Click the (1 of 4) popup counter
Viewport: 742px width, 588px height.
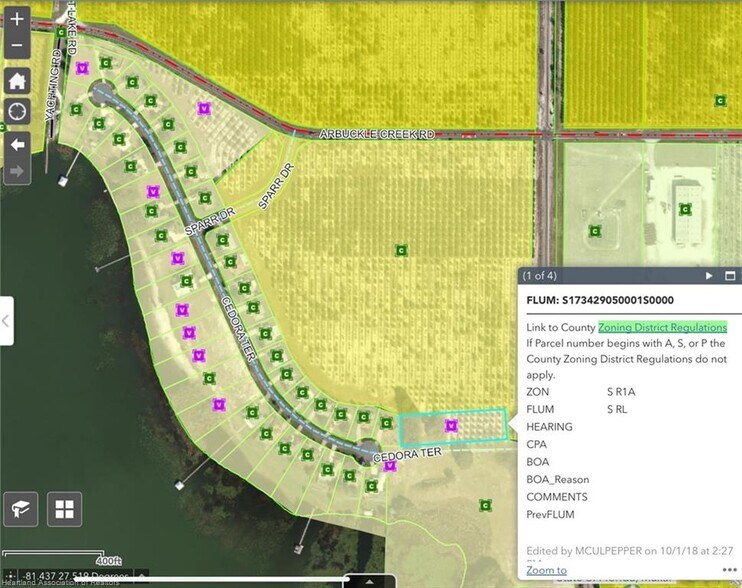[x=539, y=276]
